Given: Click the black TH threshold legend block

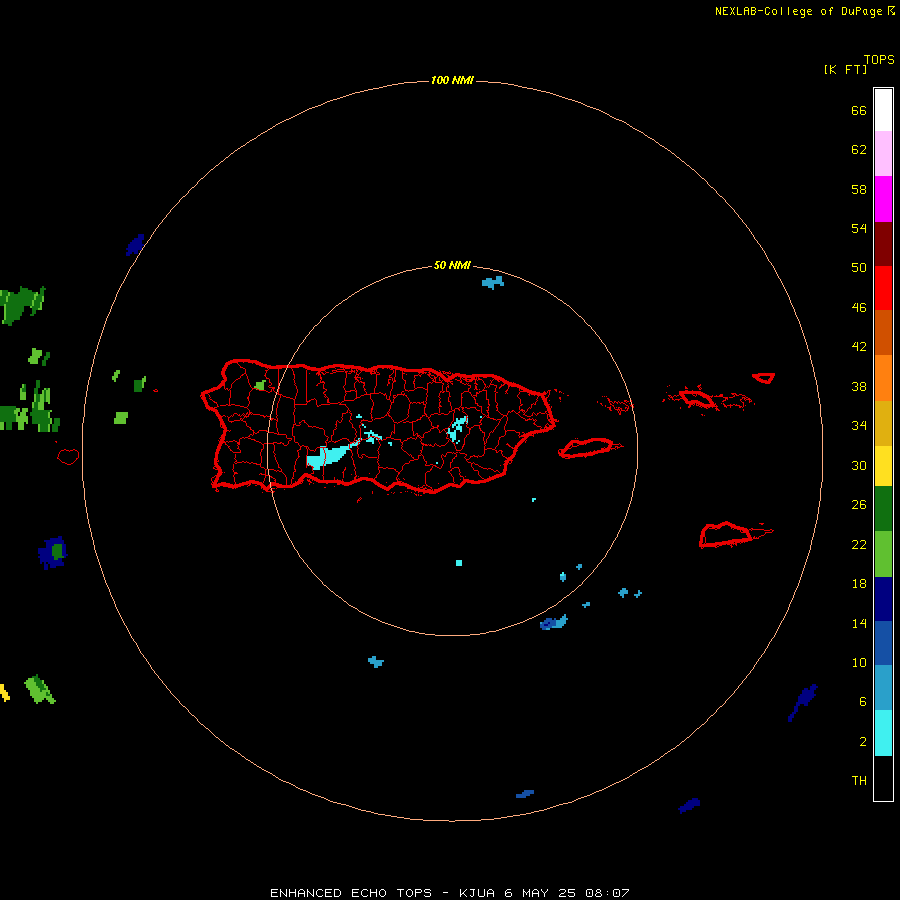Looking at the screenshot, I should (x=883, y=778).
